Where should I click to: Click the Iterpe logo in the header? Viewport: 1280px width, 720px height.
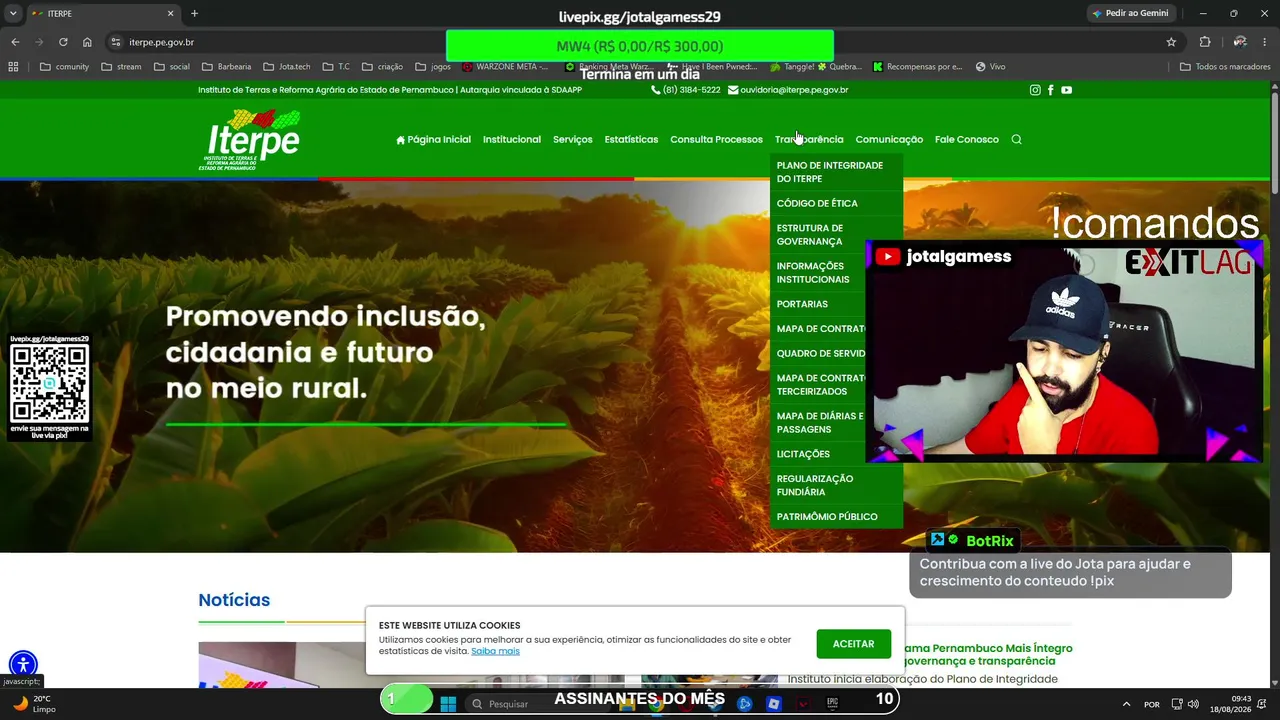[x=251, y=139]
